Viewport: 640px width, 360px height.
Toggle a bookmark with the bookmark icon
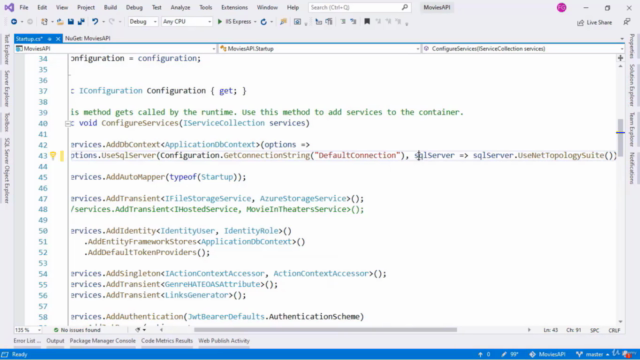click(367, 22)
